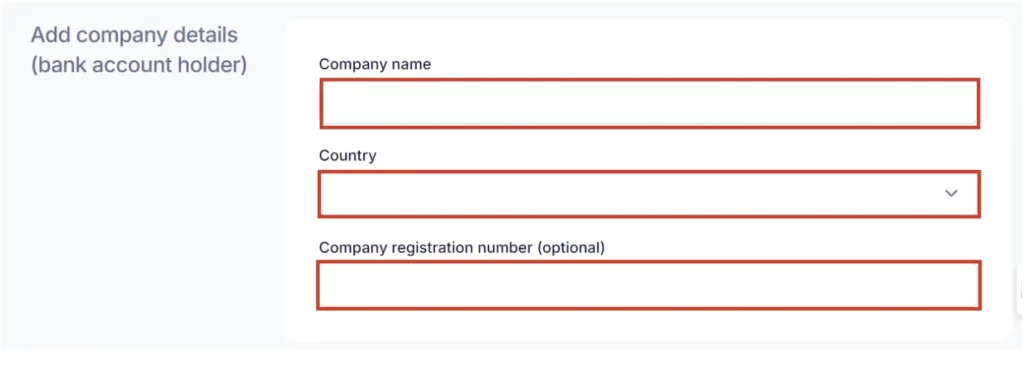Place the cursor in the first red-outlined text box
Image resolution: width=1024 pixels, height=365 pixels.
pos(650,103)
